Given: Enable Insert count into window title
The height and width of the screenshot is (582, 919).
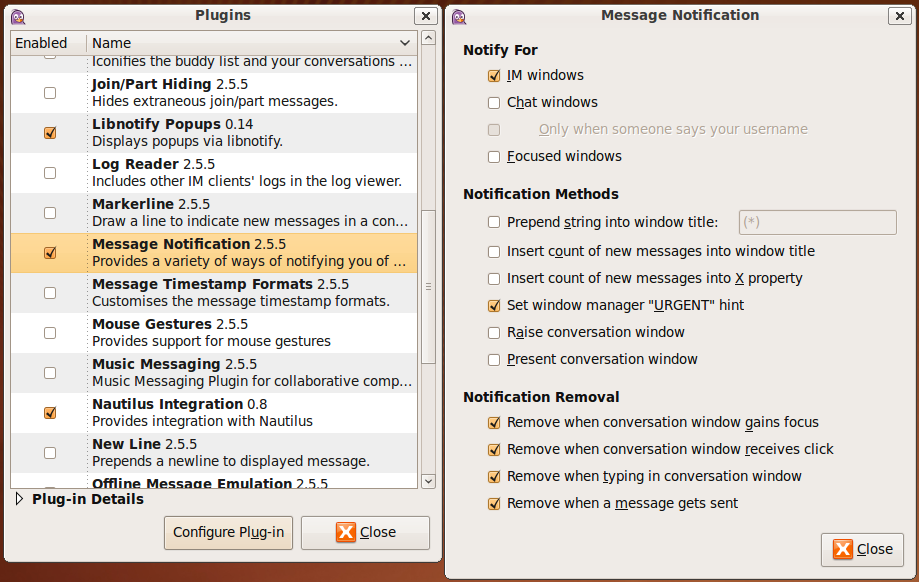Looking at the screenshot, I should [x=494, y=251].
